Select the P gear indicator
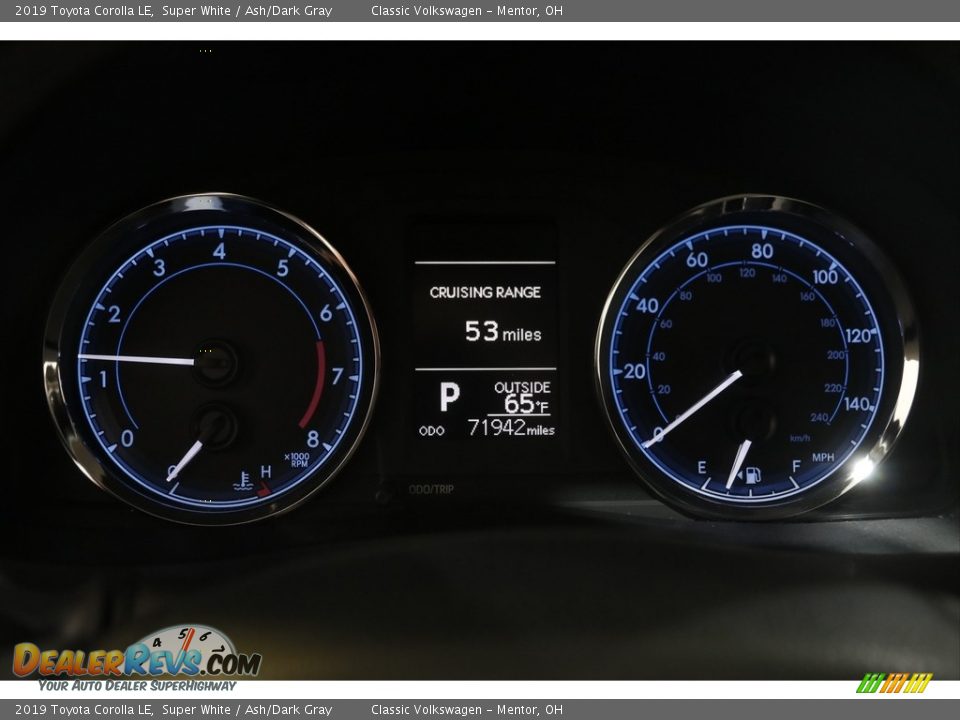The height and width of the screenshot is (720, 960). [x=449, y=397]
